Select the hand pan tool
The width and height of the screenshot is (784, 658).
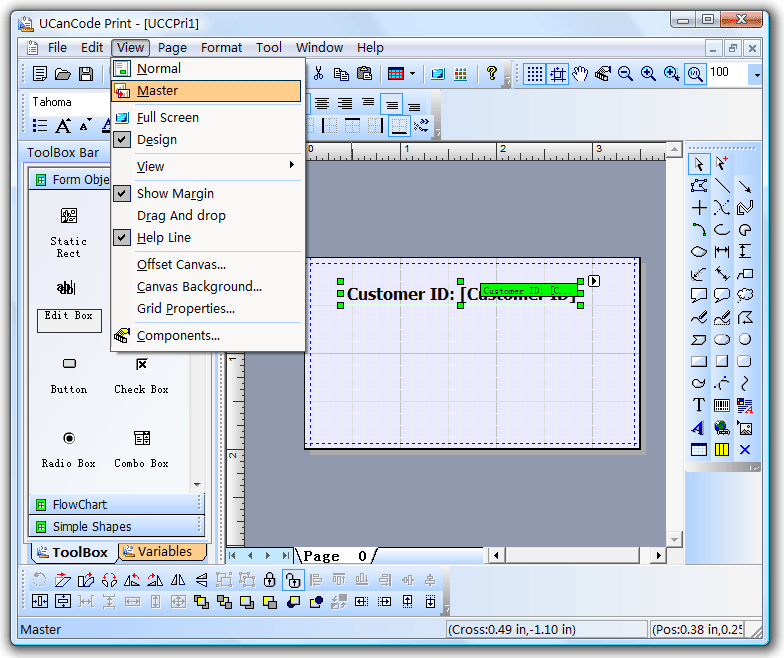click(580, 74)
